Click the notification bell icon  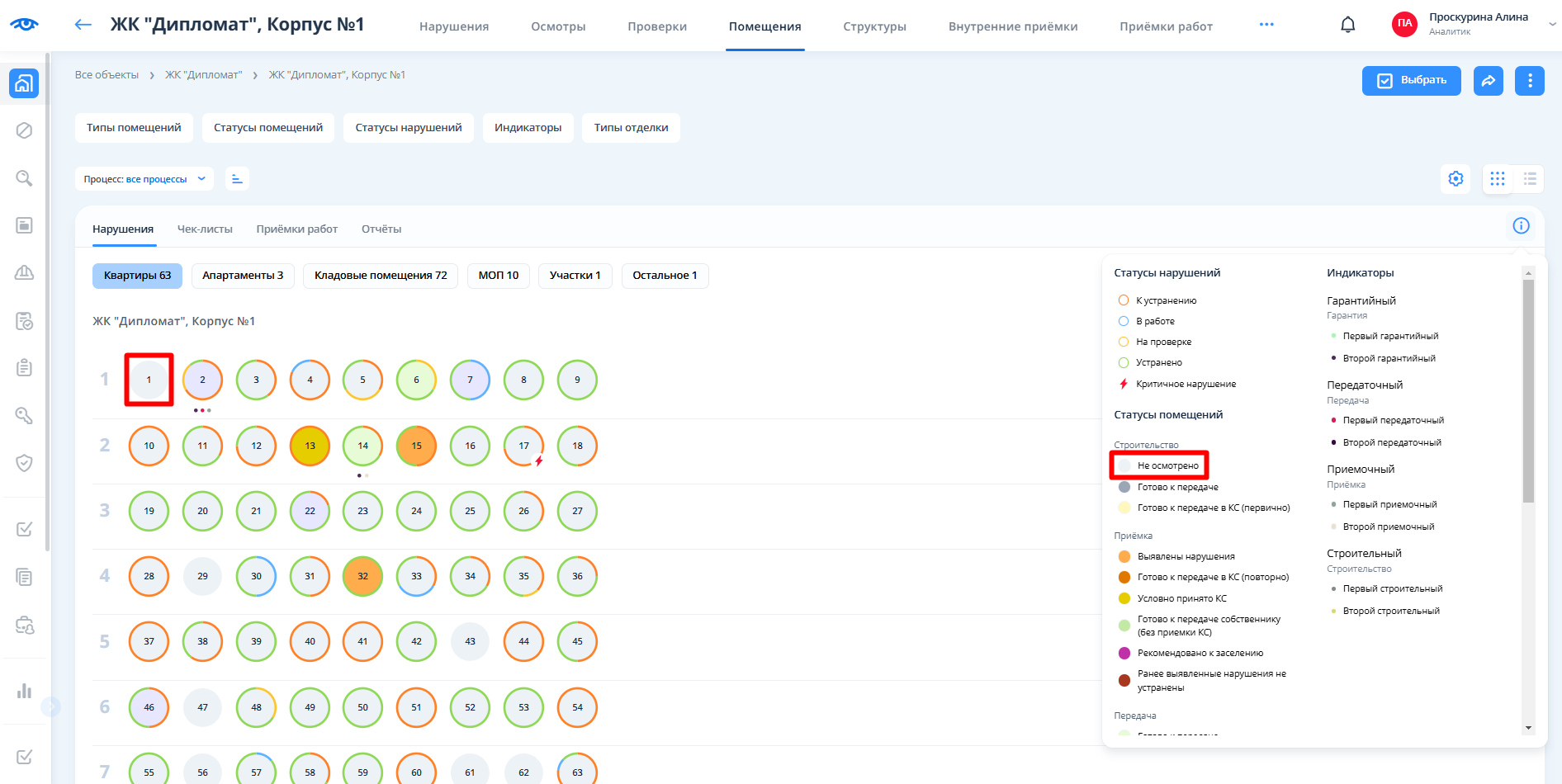point(1347,26)
